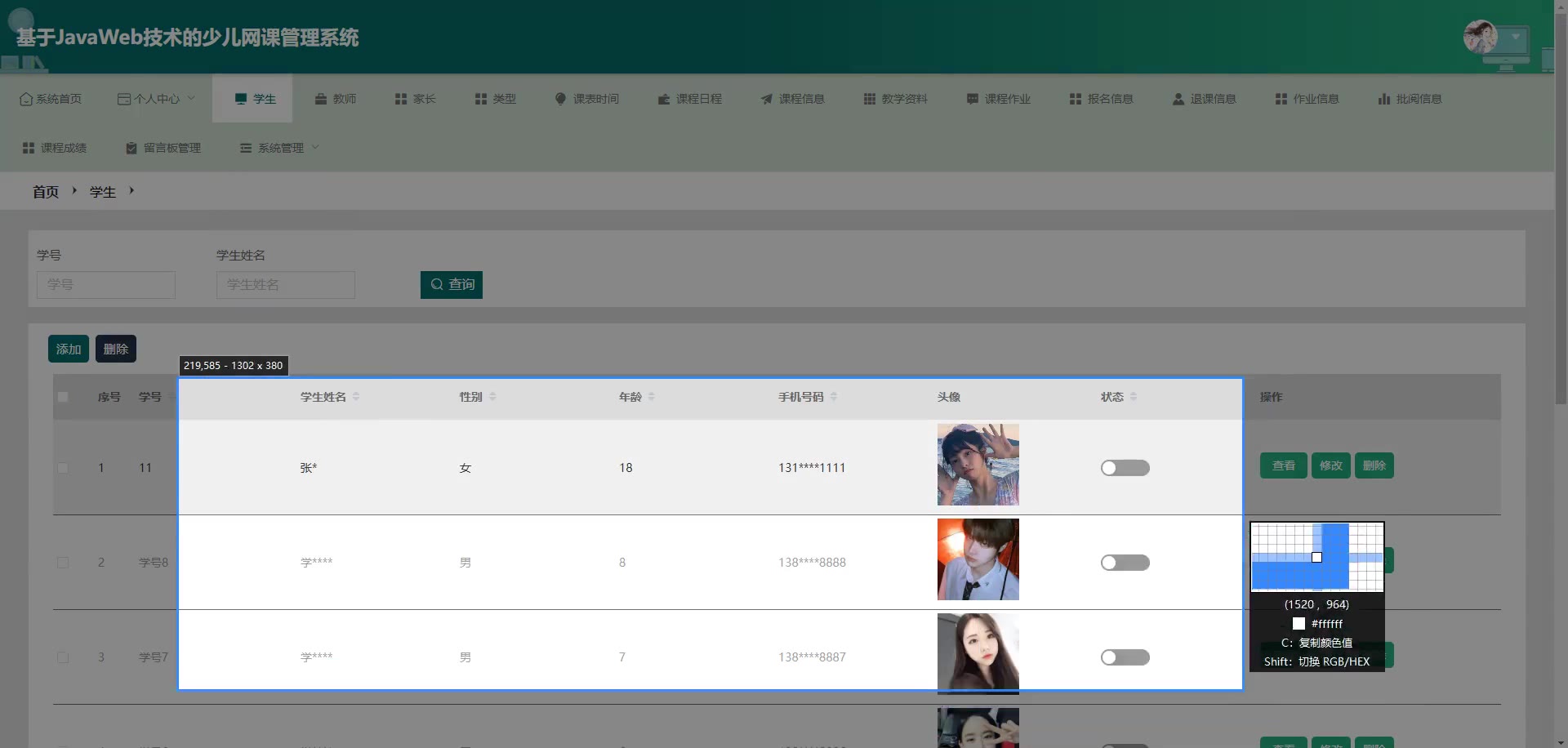The image size is (1568, 748).
Task: Click the 学生 breadcrumb link
Action: click(103, 192)
